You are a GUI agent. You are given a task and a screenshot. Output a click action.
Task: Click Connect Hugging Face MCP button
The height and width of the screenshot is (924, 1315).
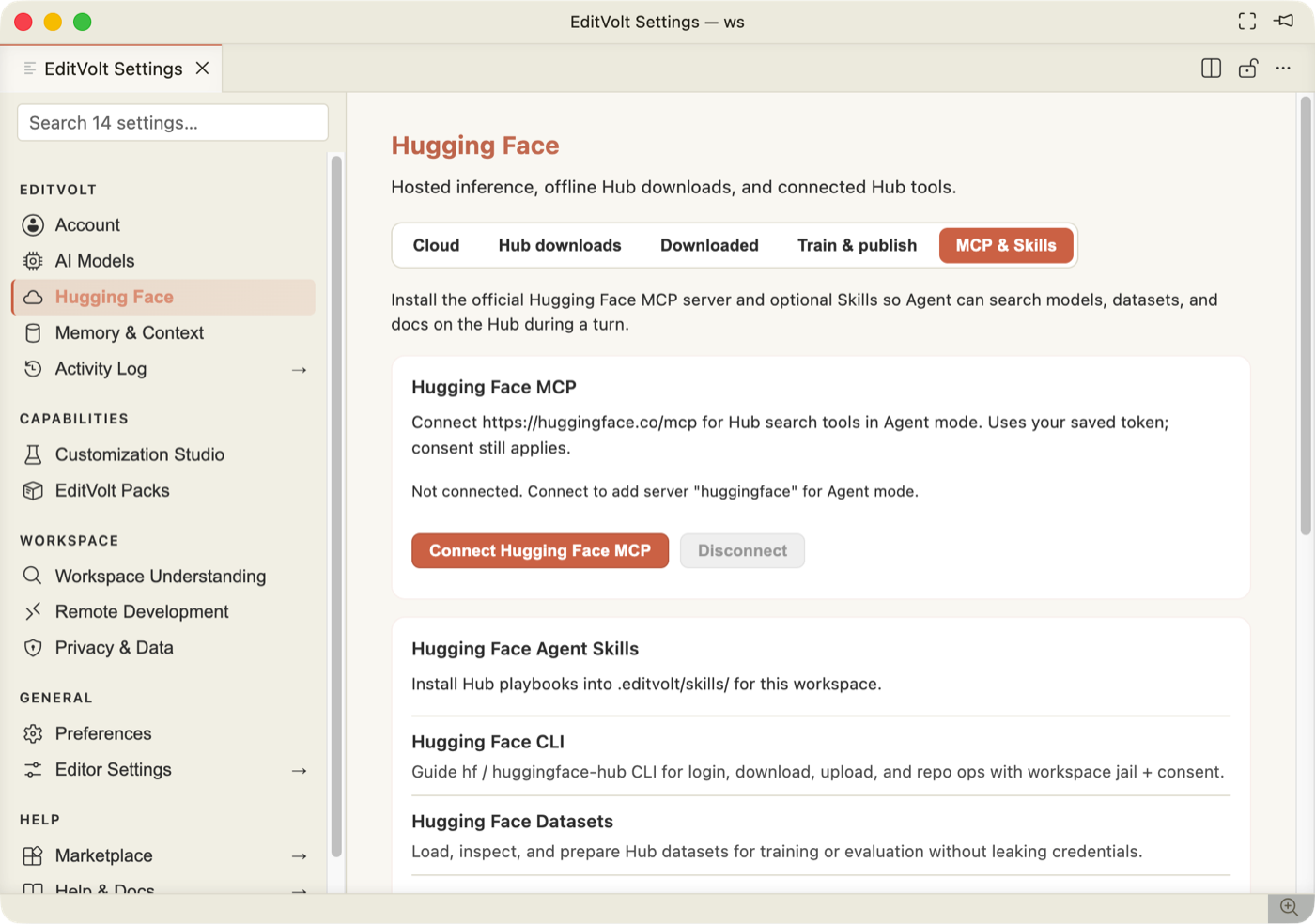(540, 551)
